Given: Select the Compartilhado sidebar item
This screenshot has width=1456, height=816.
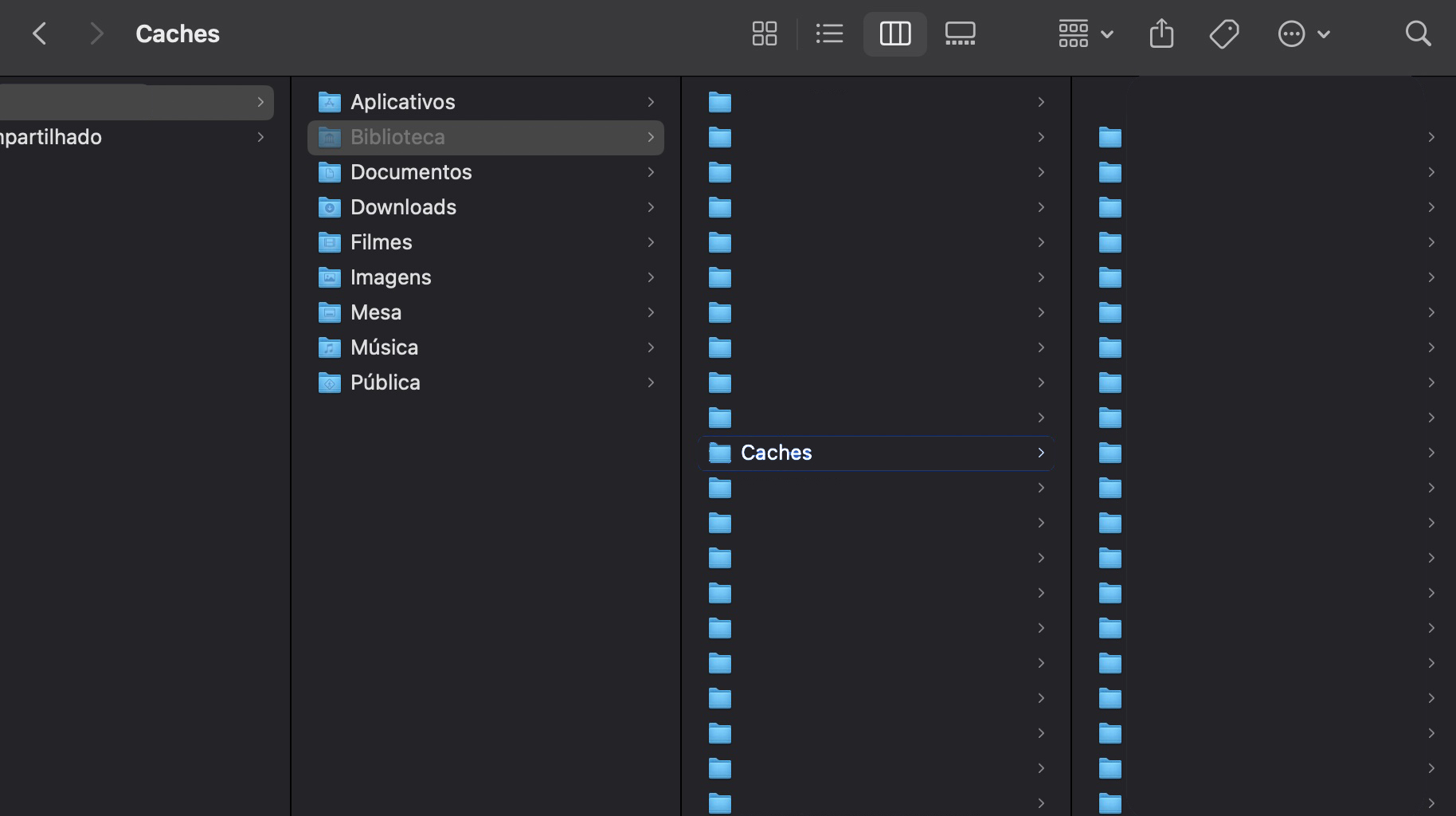Looking at the screenshot, I should point(50,136).
